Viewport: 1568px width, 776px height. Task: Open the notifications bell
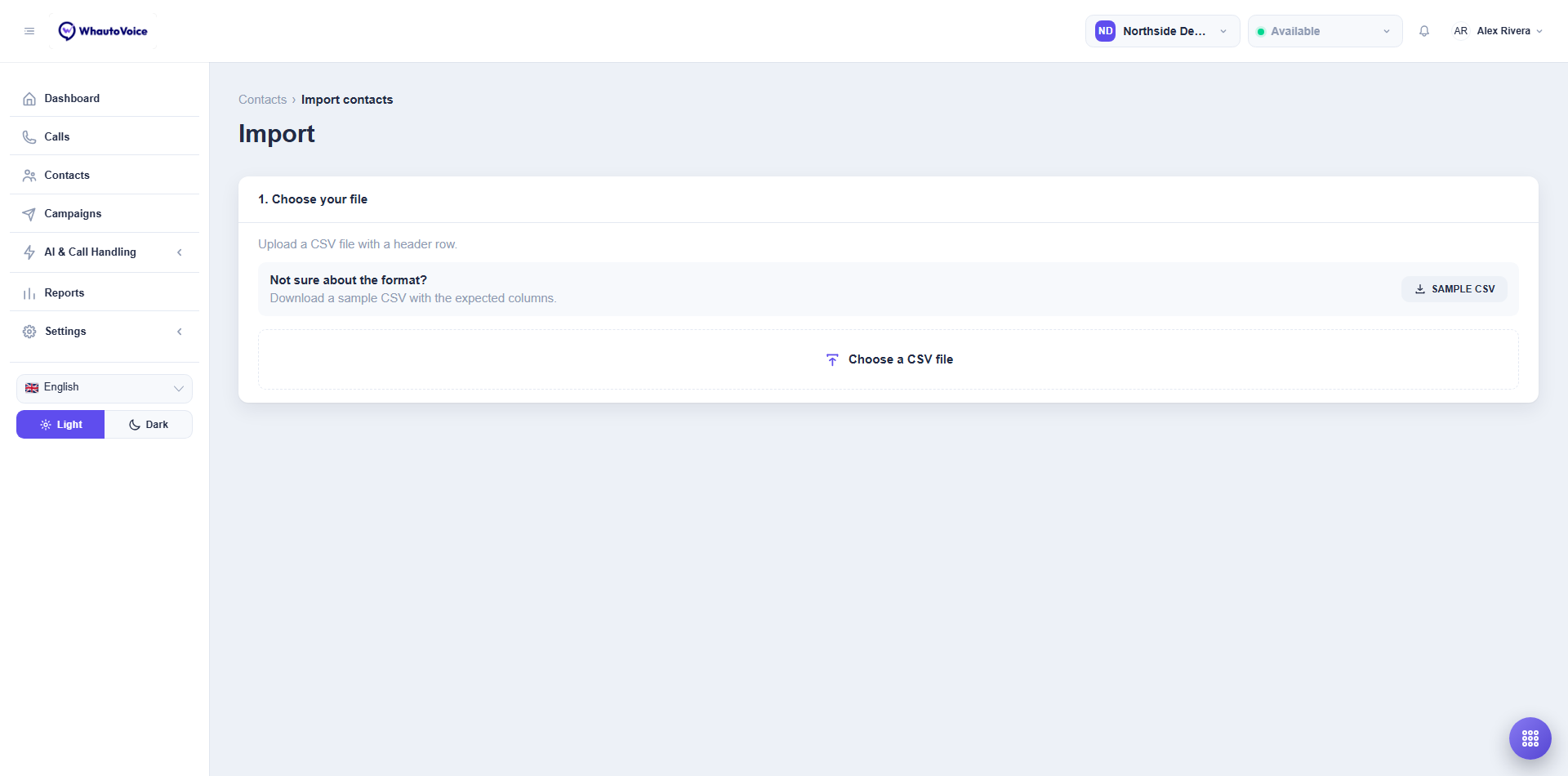[1424, 31]
